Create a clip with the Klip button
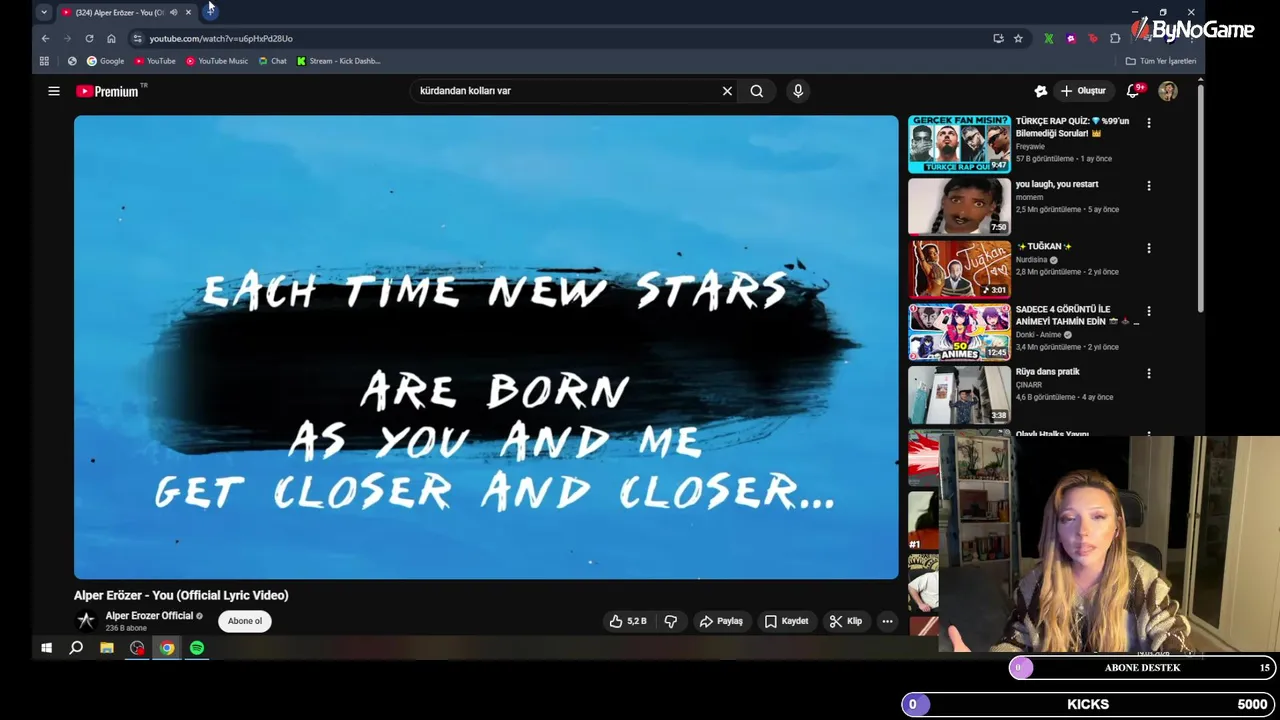1280x720 pixels. click(845, 621)
